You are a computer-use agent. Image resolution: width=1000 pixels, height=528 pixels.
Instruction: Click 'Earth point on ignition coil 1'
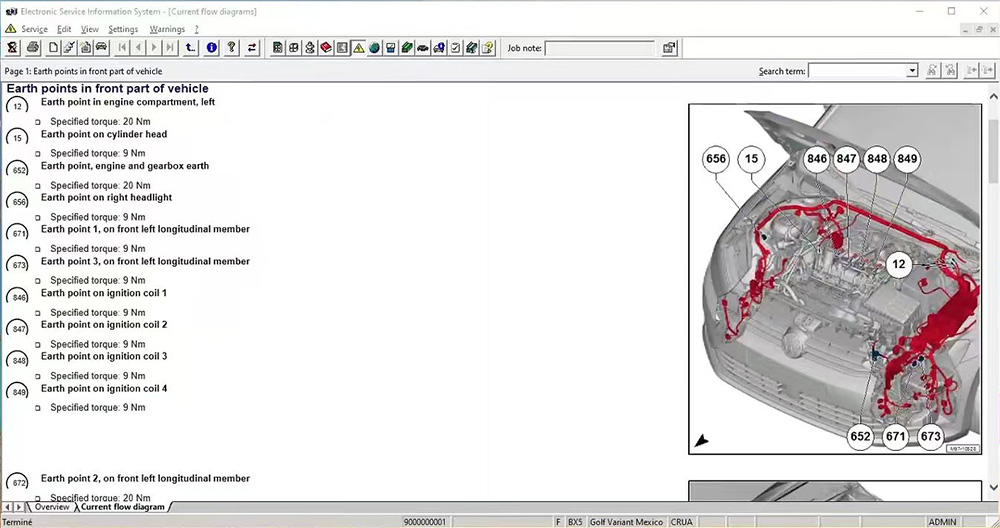click(104, 293)
